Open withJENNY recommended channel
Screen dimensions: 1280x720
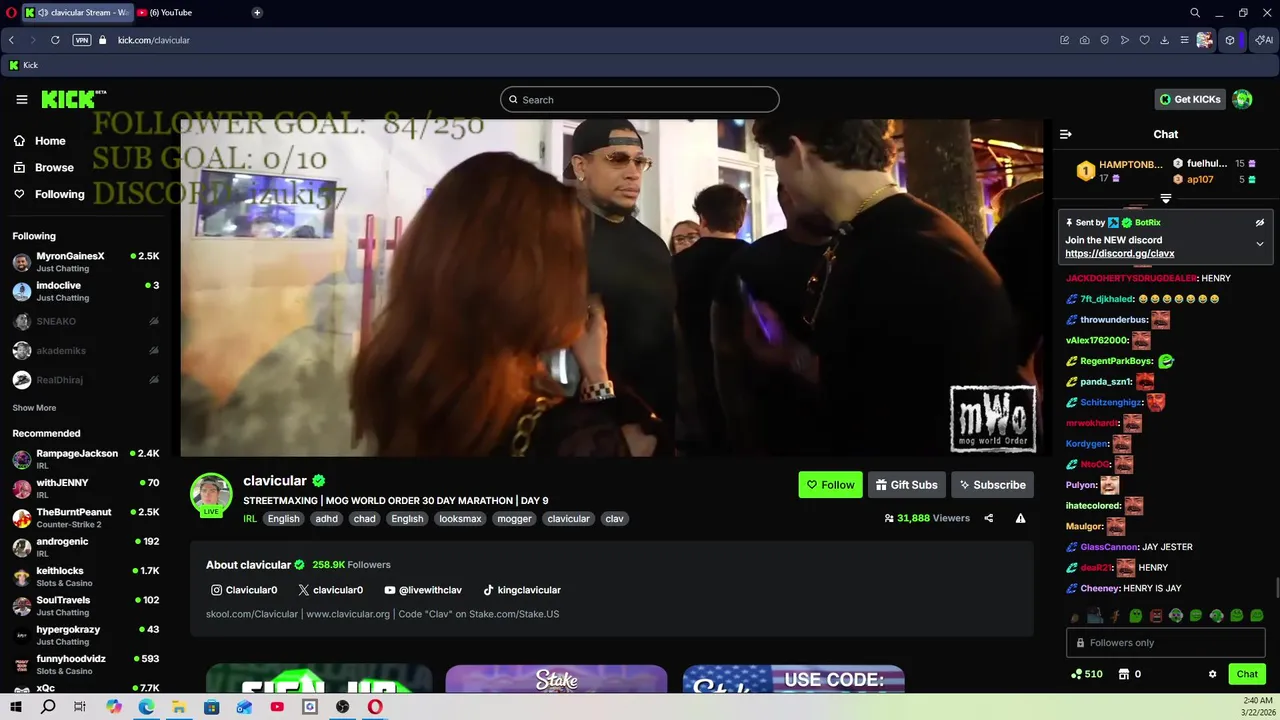[x=86, y=488]
